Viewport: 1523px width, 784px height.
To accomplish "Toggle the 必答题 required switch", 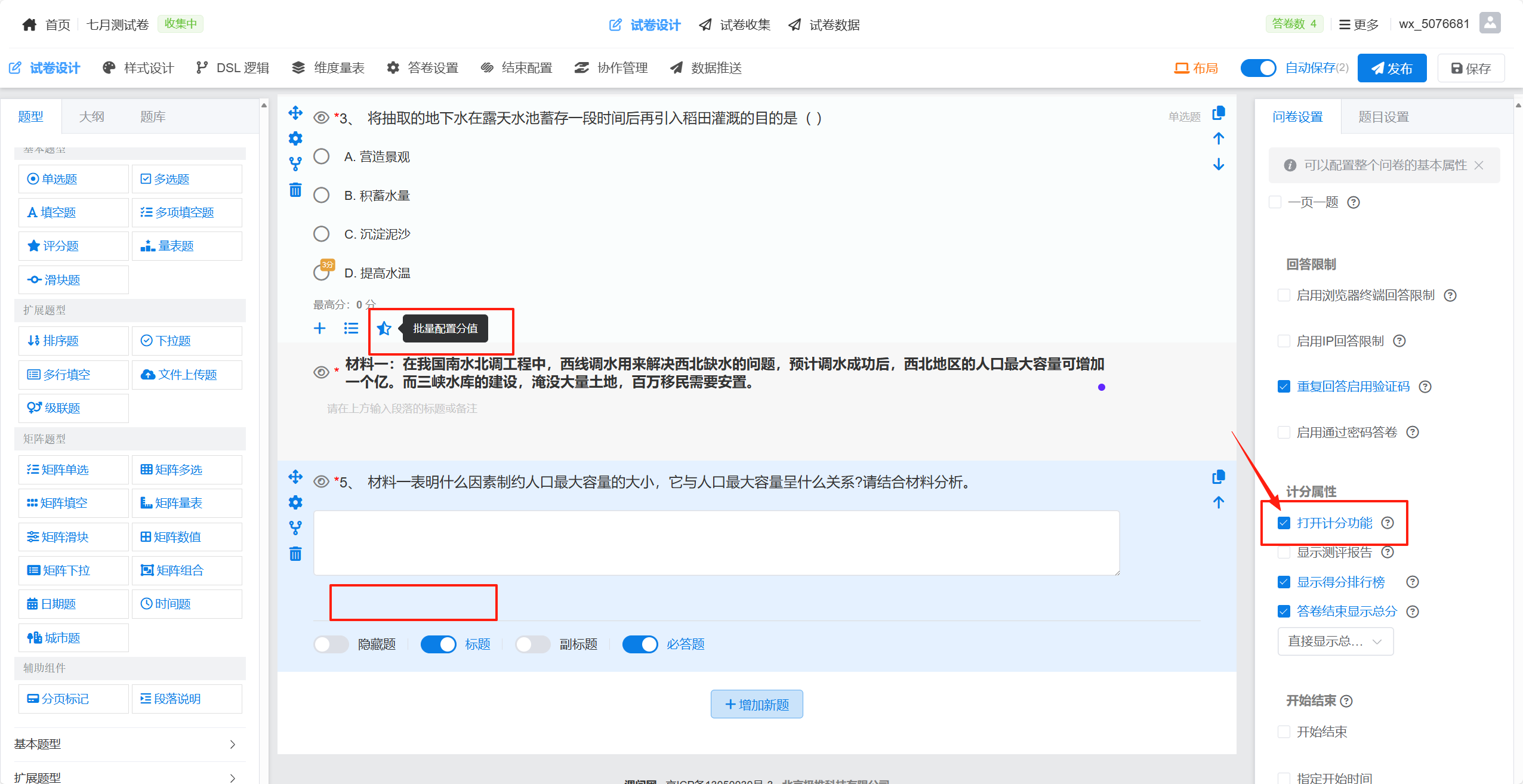I will point(640,644).
